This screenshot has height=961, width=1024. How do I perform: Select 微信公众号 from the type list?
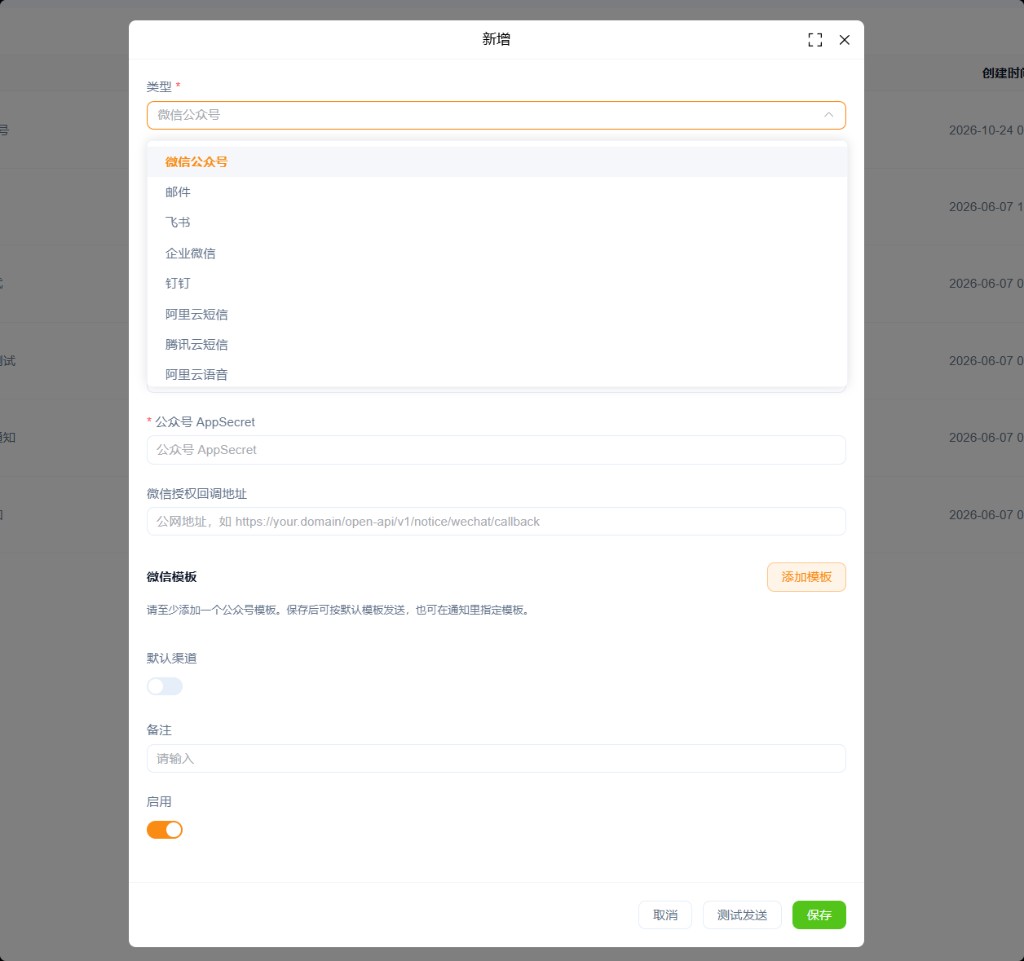click(497, 162)
